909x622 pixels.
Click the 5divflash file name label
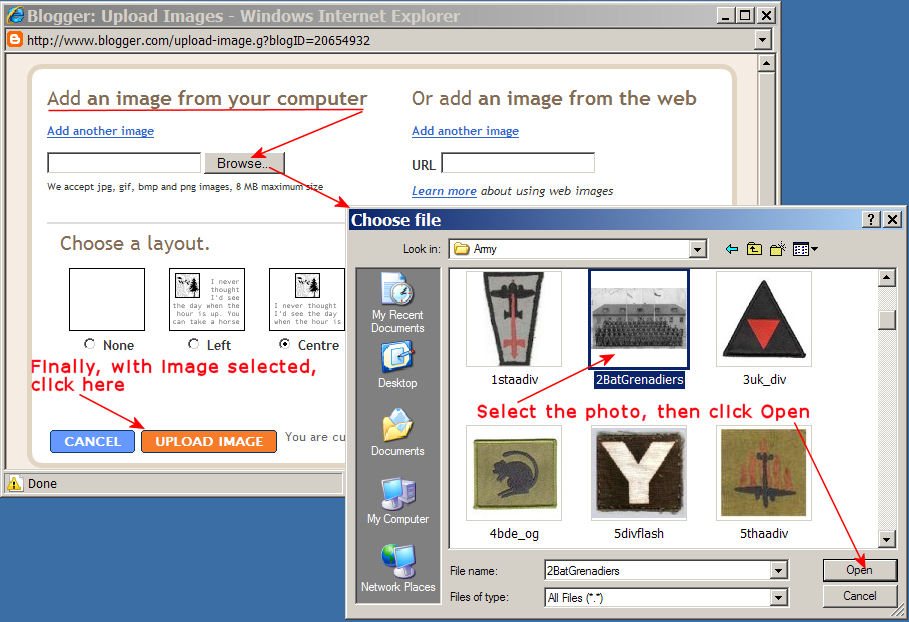[x=639, y=533]
